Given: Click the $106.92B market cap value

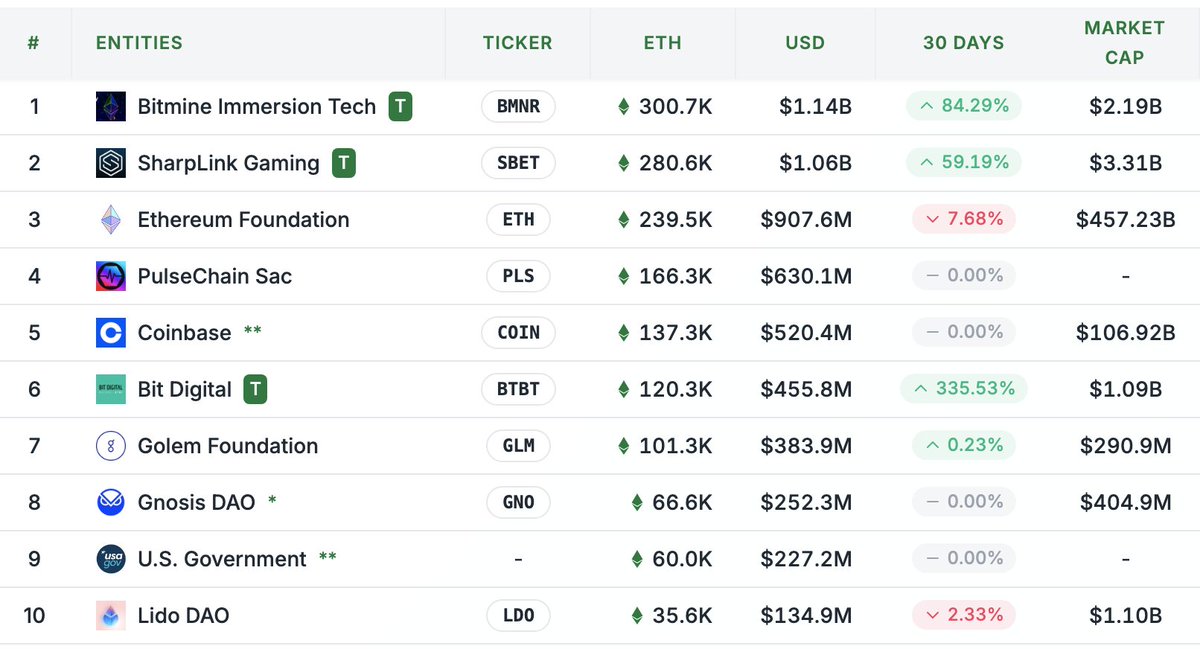Looking at the screenshot, I should coord(1125,333).
